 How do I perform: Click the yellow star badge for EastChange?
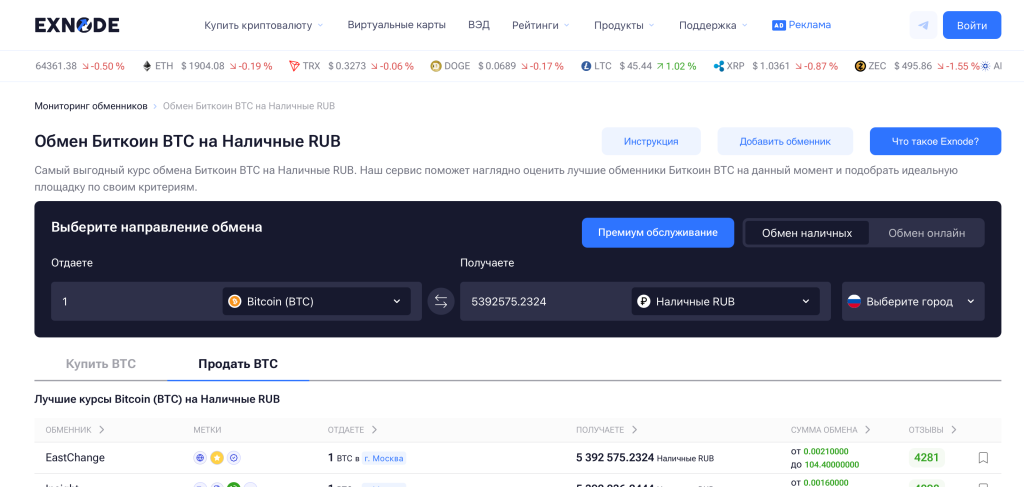pos(217,458)
